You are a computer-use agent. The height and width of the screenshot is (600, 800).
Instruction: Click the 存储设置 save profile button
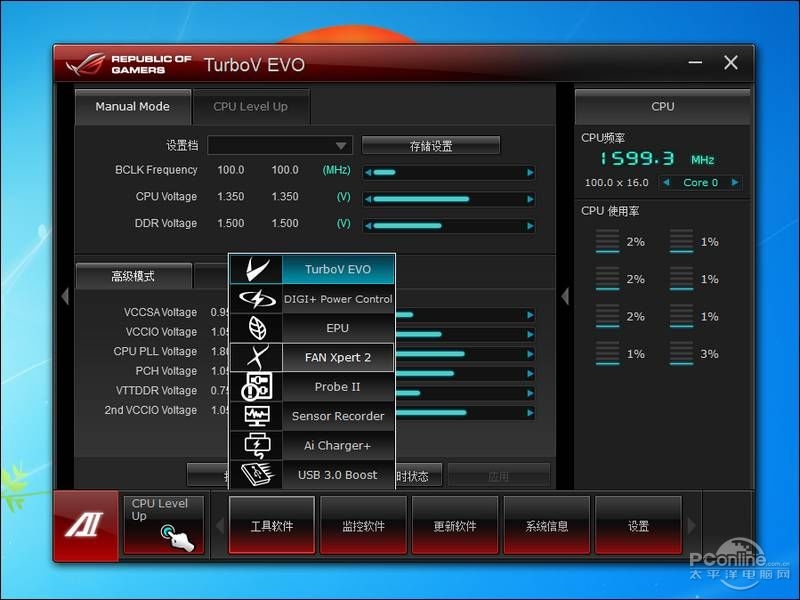pyautogui.click(x=431, y=145)
